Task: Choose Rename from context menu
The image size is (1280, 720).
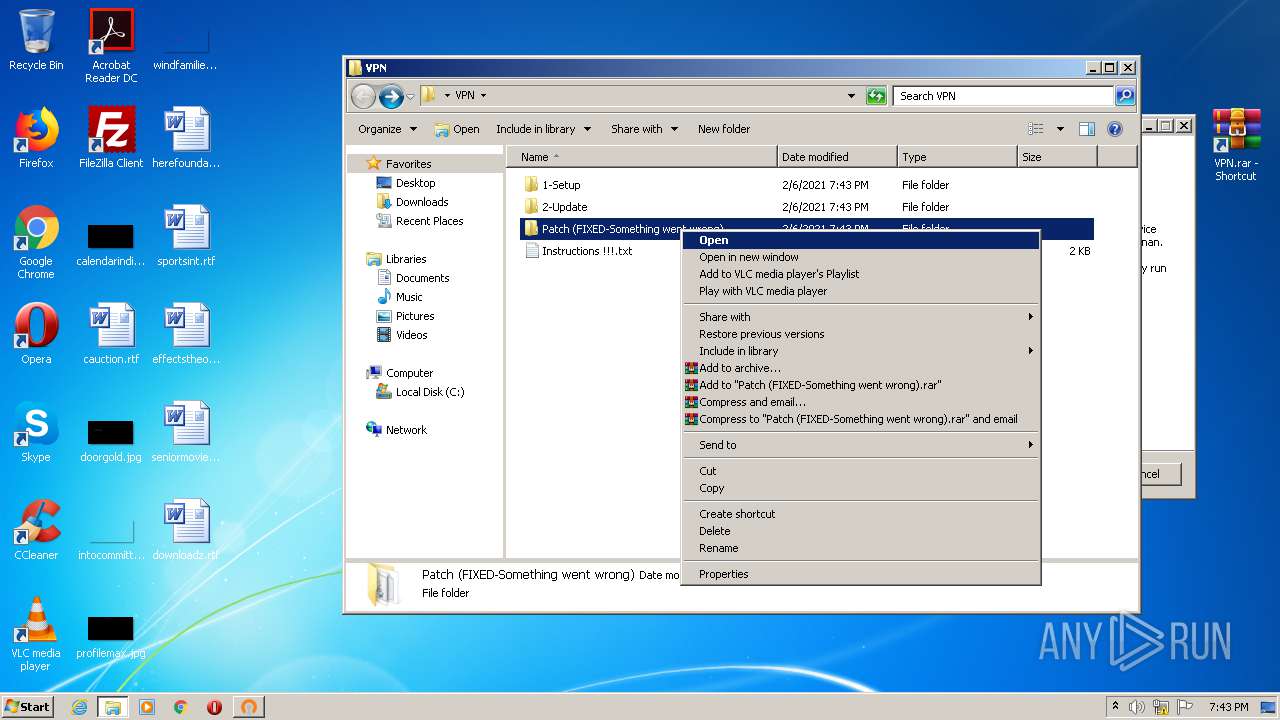Action: 860,548
